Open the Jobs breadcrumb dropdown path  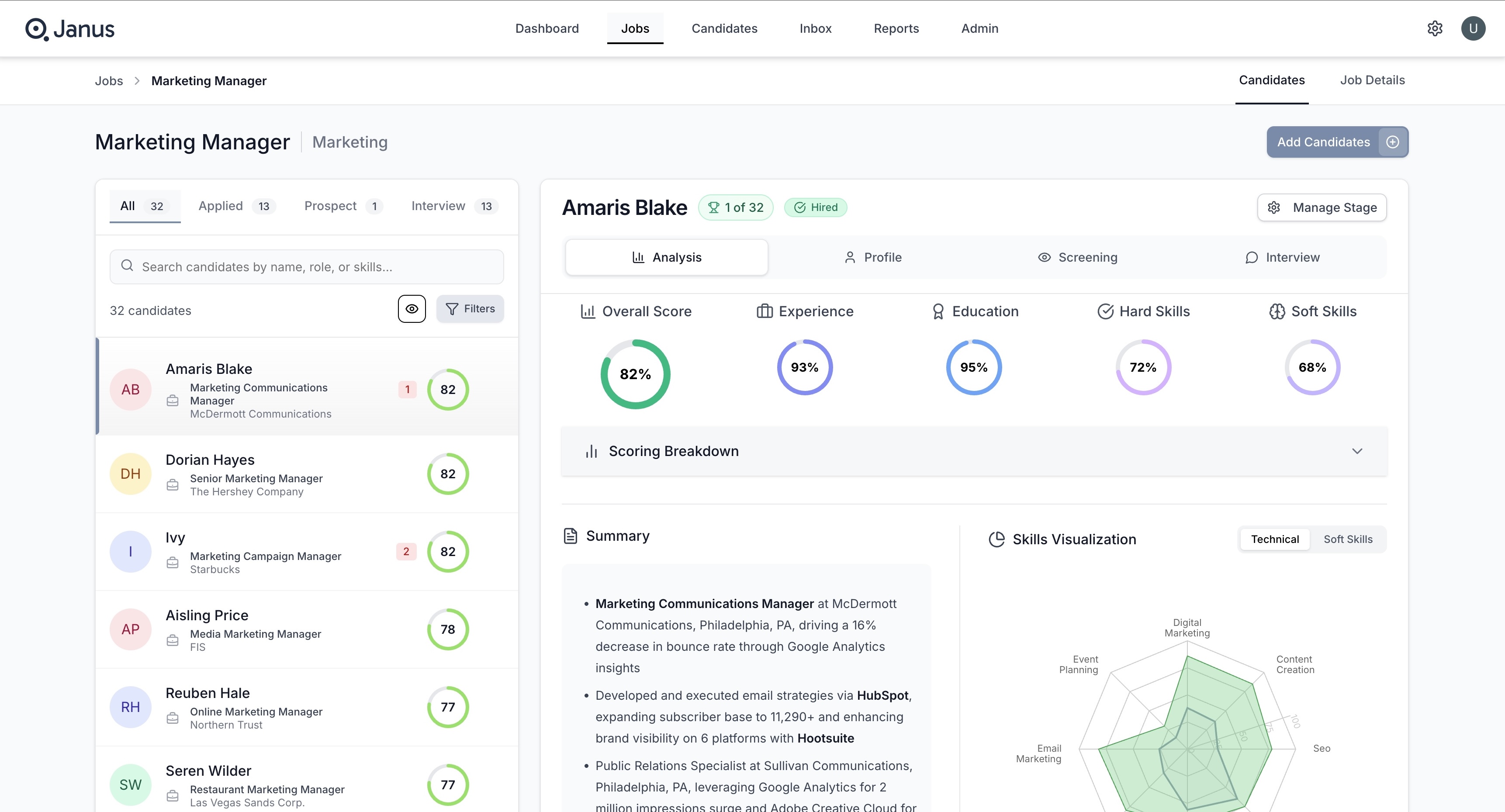(x=109, y=81)
